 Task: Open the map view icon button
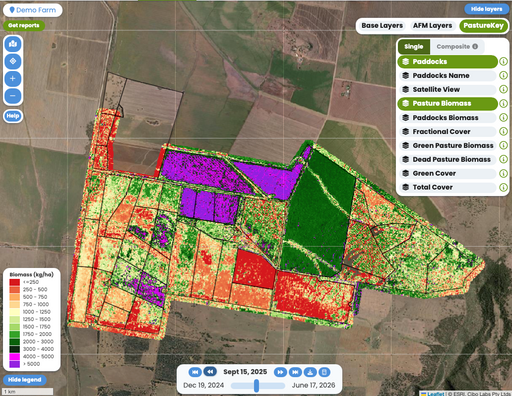[x=13, y=44]
